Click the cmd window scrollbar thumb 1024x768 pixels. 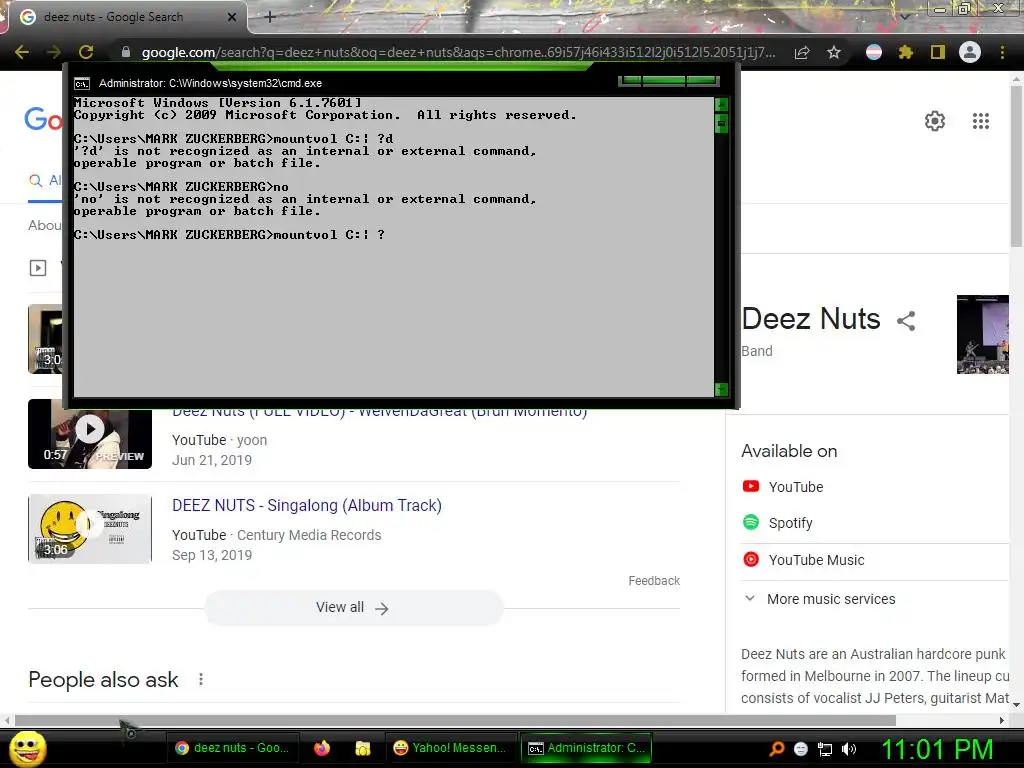(721, 123)
